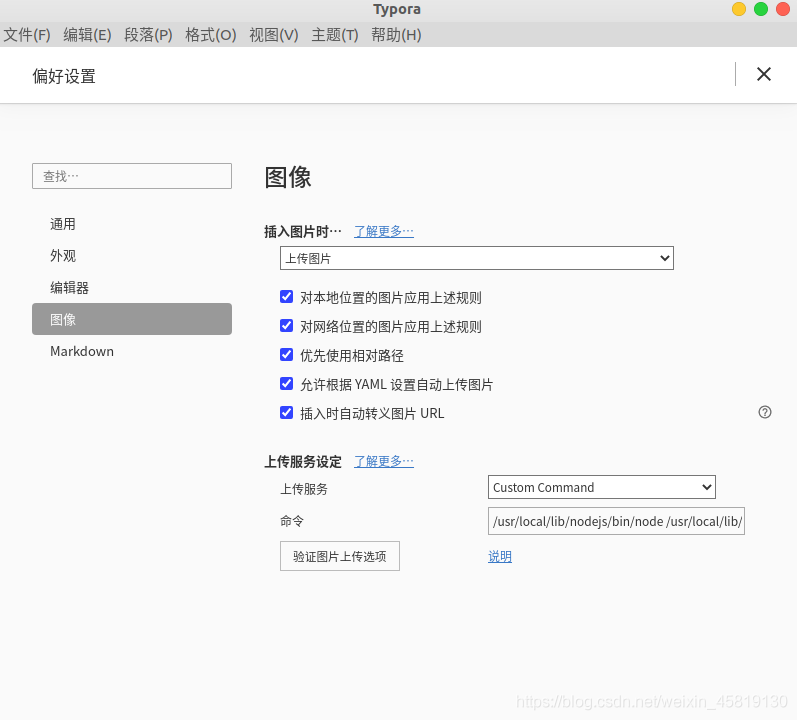Click 了解更多 link next to 插入图片时

(384, 231)
